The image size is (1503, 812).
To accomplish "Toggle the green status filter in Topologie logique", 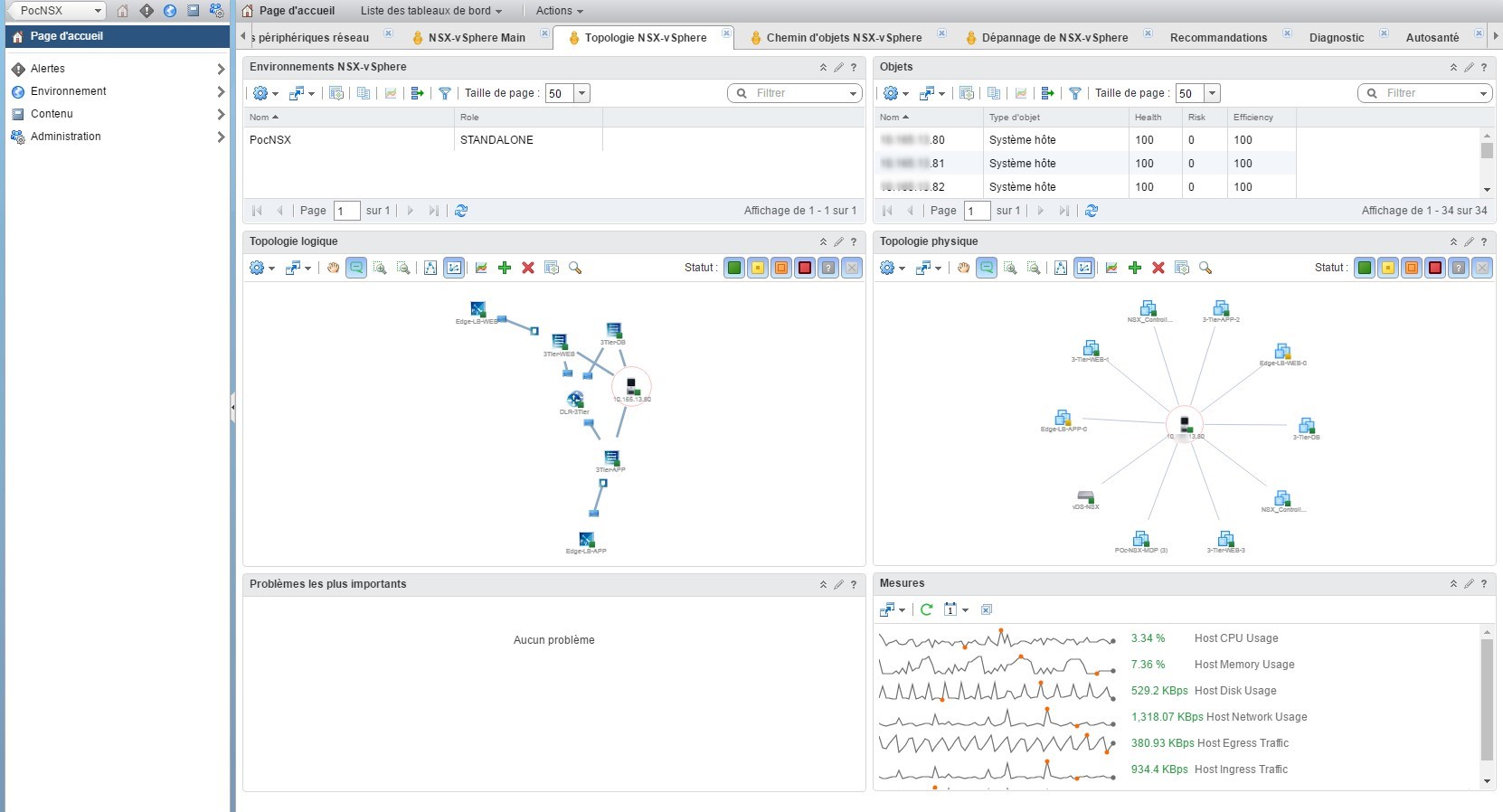I will pyautogui.click(x=734, y=268).
